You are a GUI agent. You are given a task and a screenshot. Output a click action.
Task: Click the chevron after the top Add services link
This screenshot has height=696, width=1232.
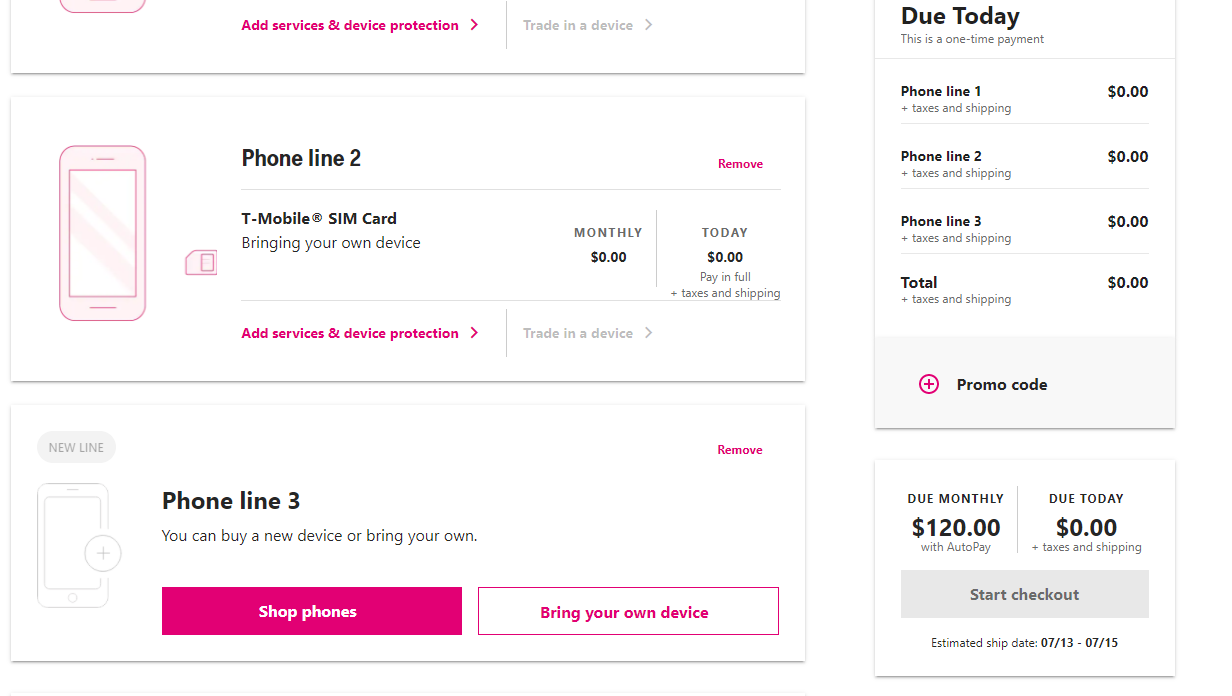[474, 25]
